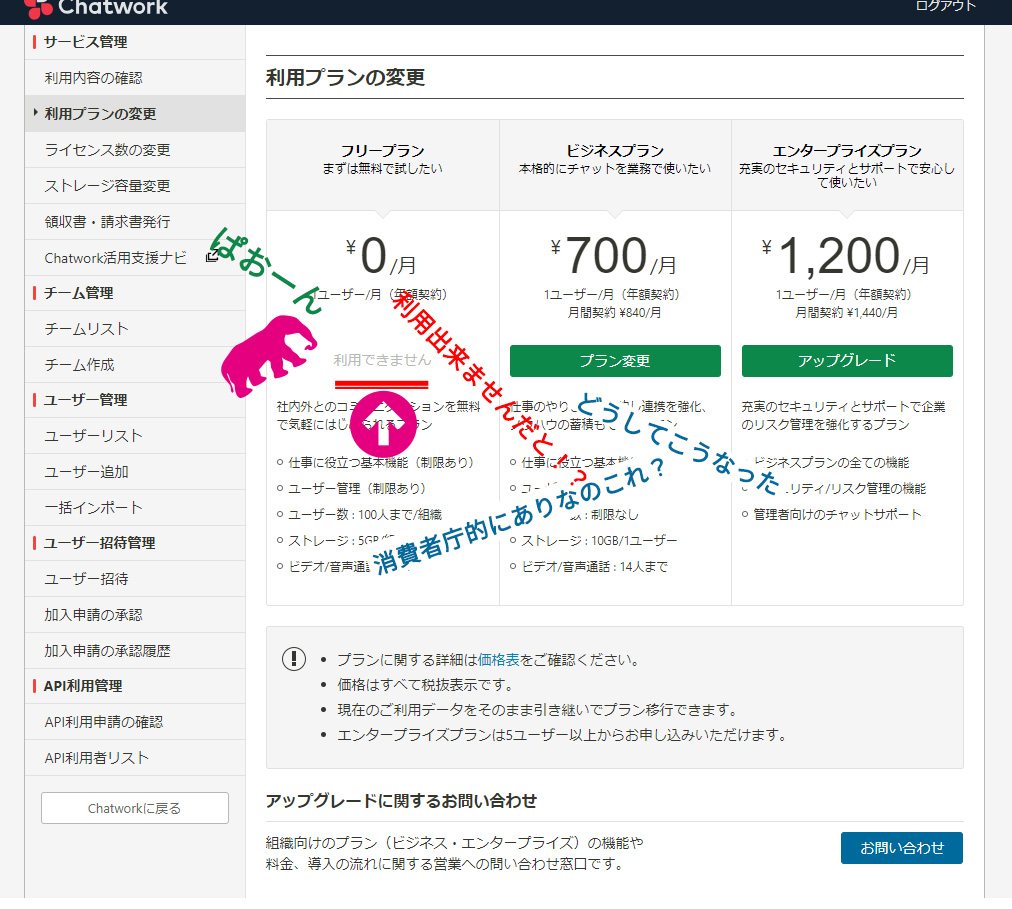Click the ログアウト link in the header

pos(946,6)
